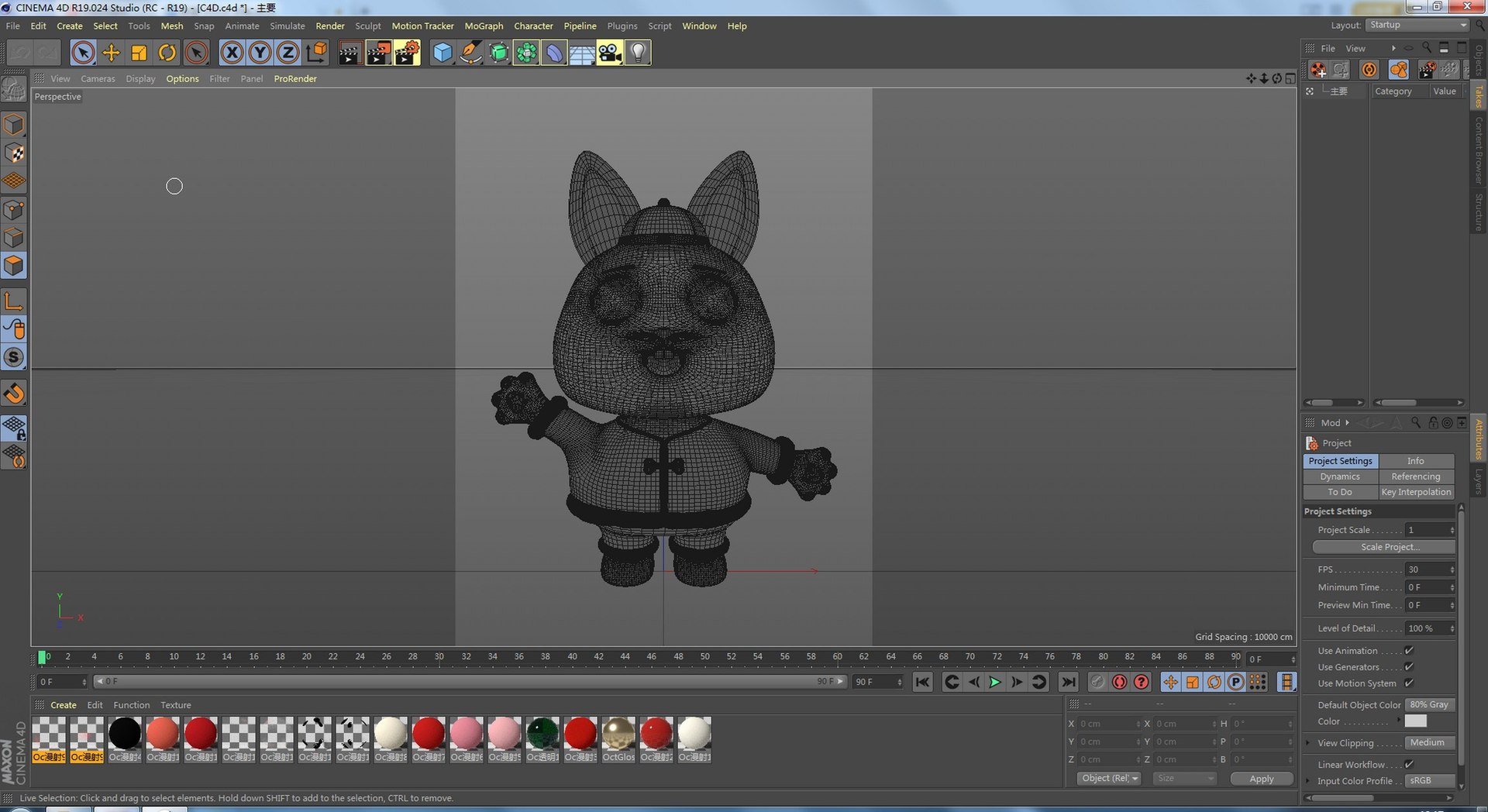Open Object (Rel) coordinate dropdown
This screenshot has width=1488, height=812.
[x=1109, y=779]
